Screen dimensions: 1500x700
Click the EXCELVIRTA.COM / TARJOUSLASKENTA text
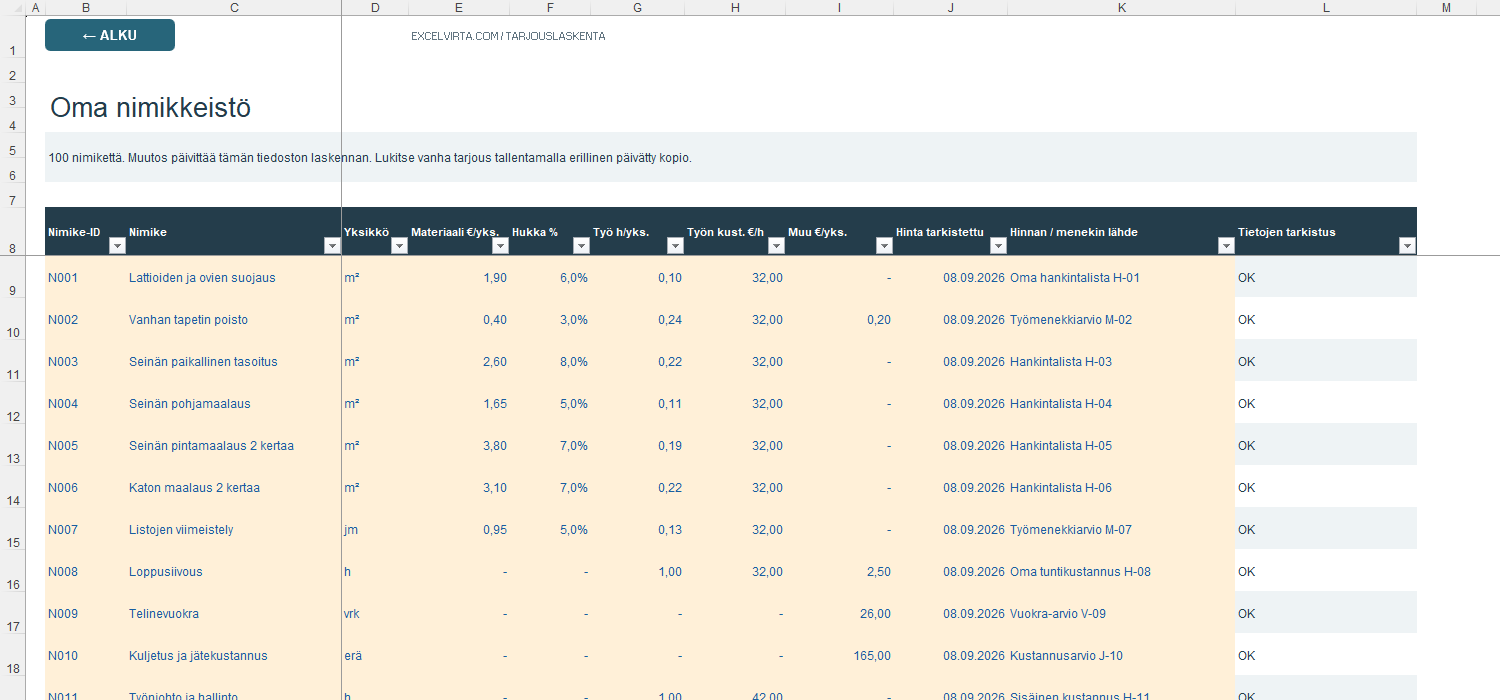click(x=508, y=36)
